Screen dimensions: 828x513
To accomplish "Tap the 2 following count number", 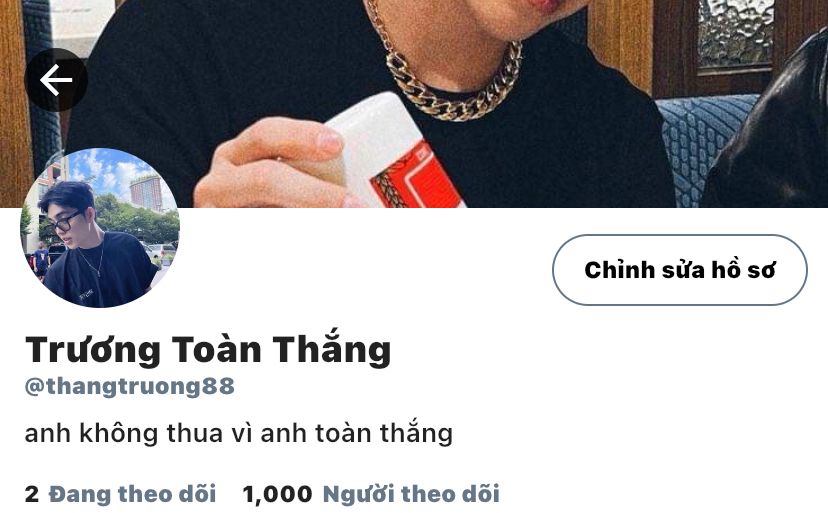I will pos(32,494).
